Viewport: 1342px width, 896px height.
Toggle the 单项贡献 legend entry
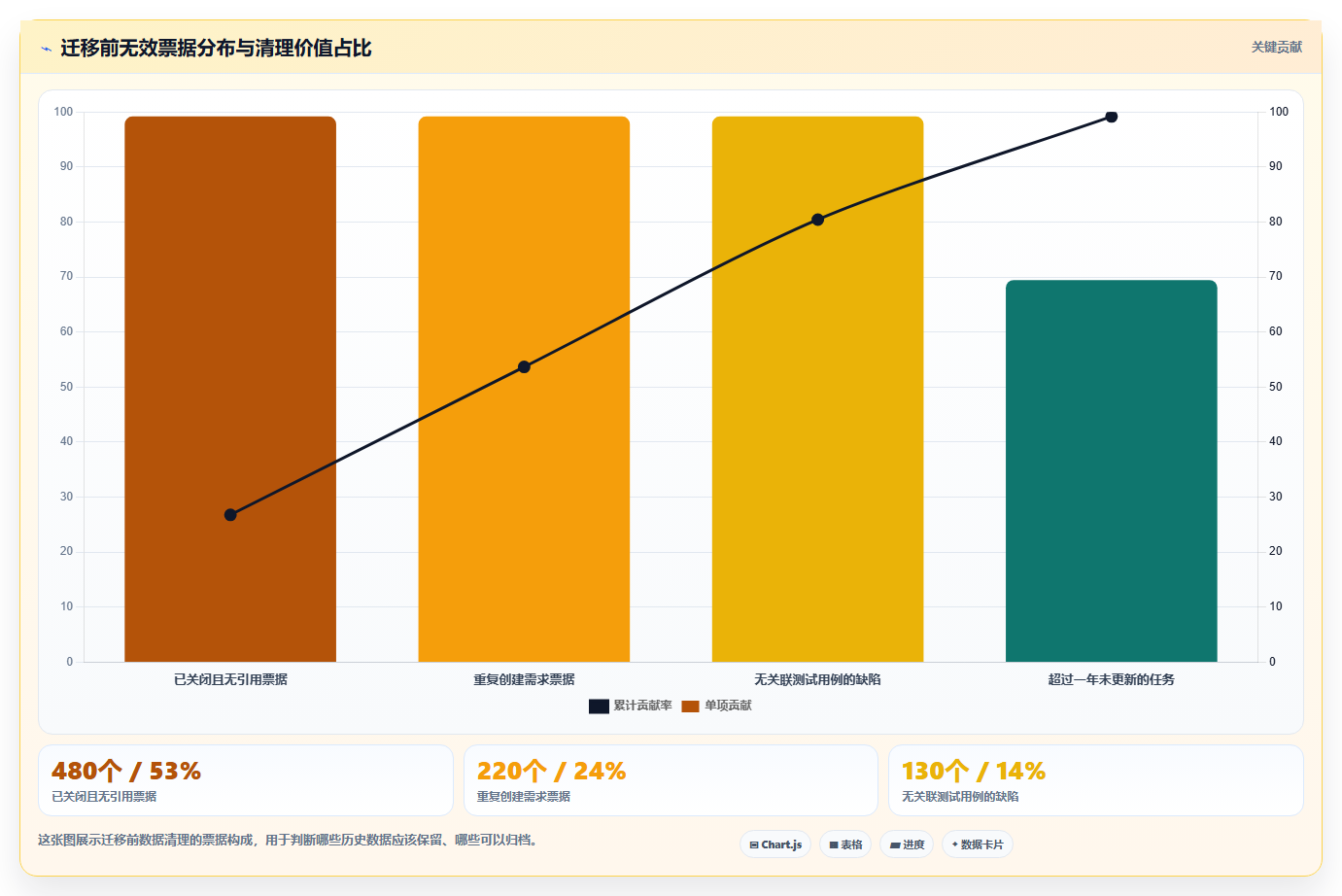pyautogui.click(x=716, y=706)
